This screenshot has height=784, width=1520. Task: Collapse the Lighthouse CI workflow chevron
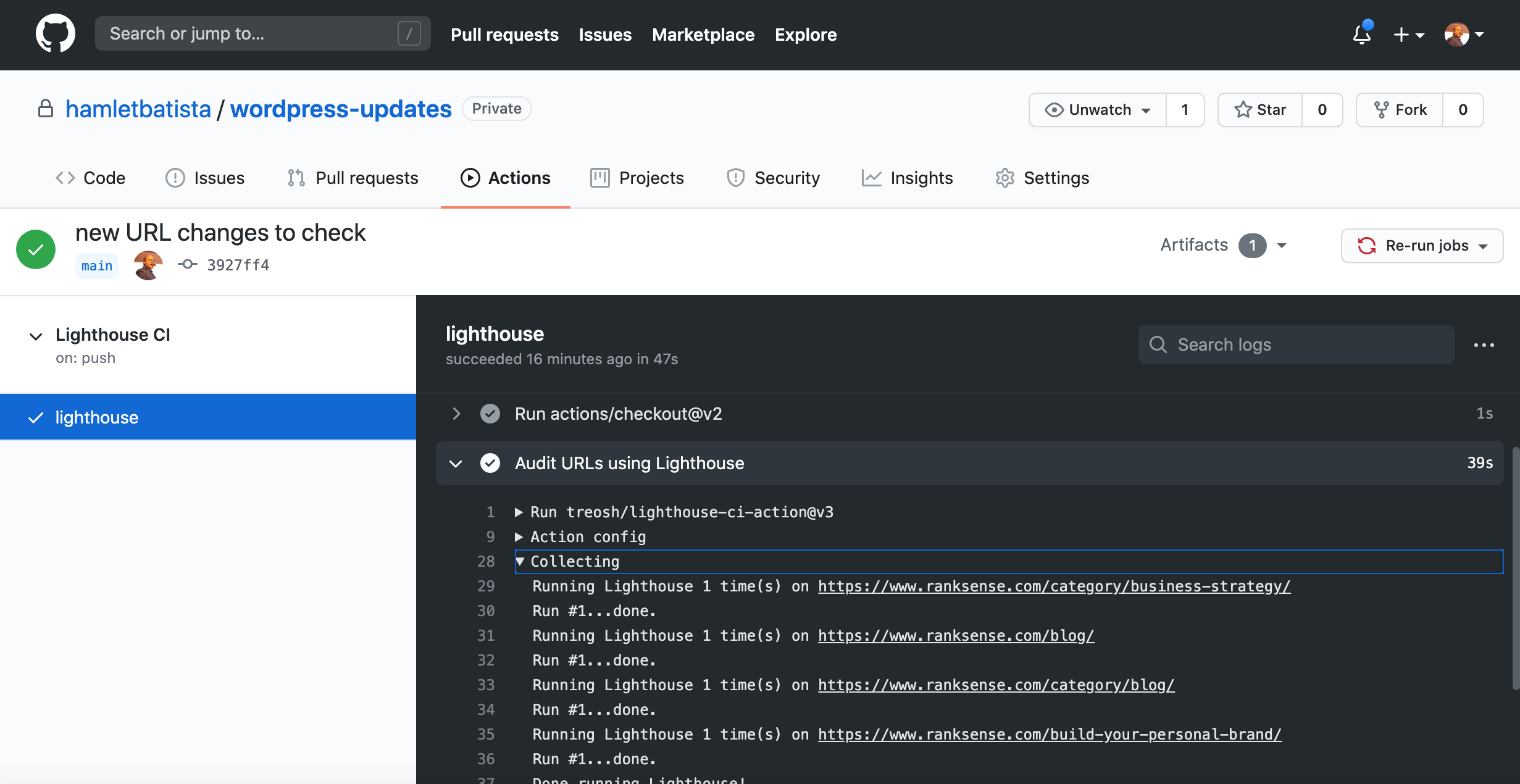pos(36,336)
